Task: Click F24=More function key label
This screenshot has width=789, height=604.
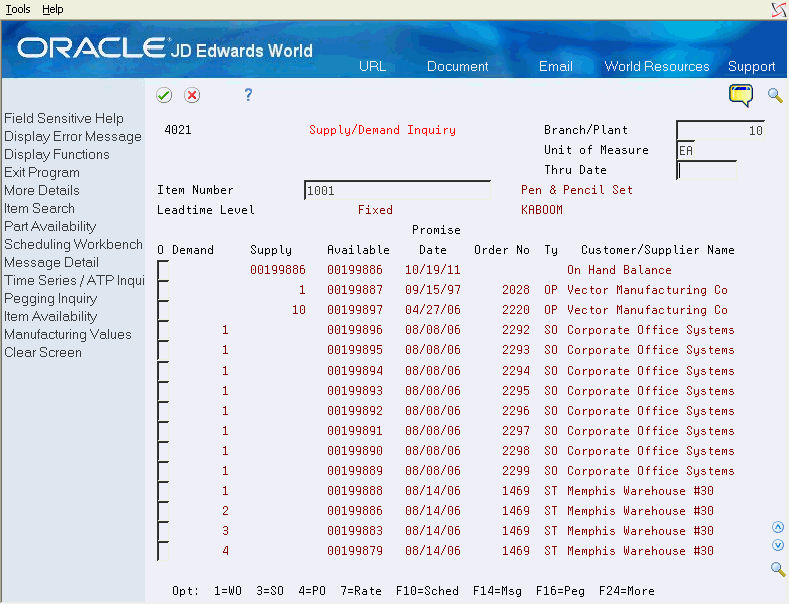Action: click(626, 591)
